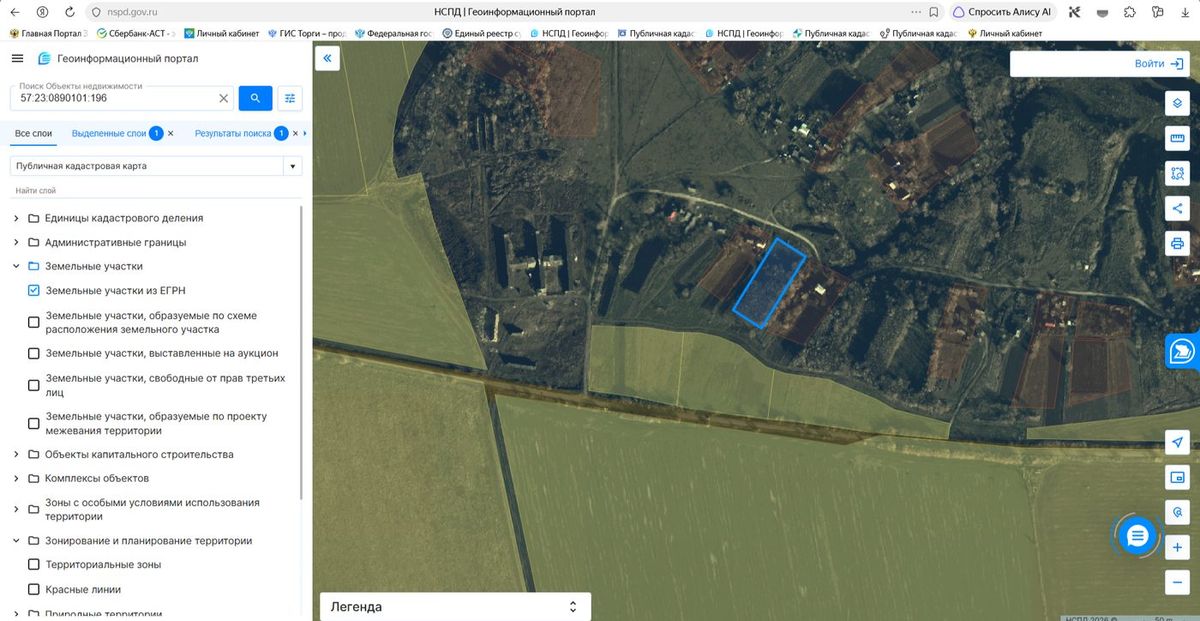Click the Войти login button
The image size is (1200, 621).
(1160, 64)
